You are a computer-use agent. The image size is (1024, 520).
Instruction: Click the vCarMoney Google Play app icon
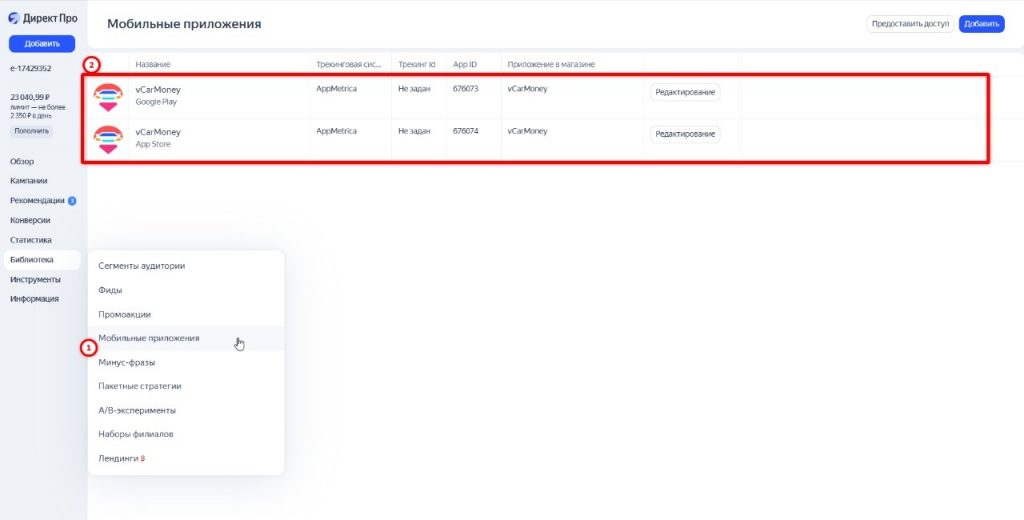pos(108,97)
